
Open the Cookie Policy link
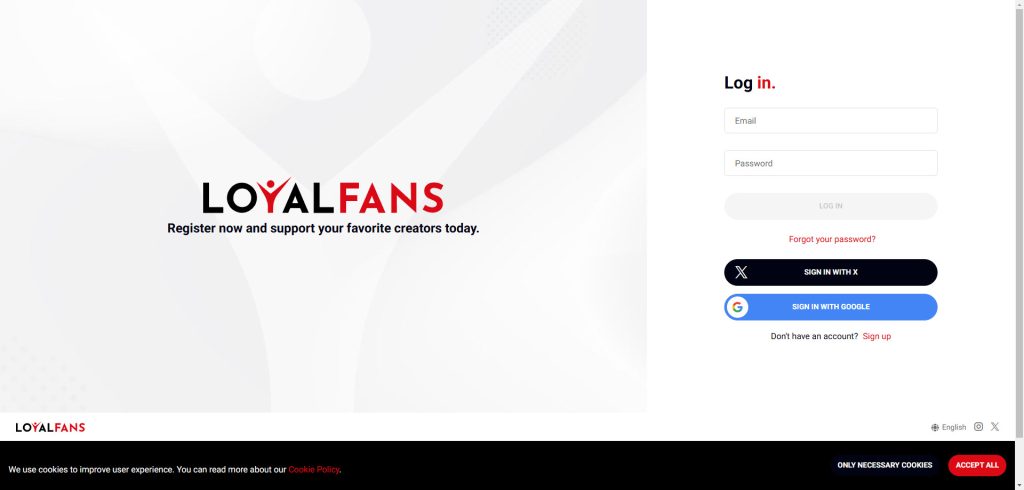point(314,469)
